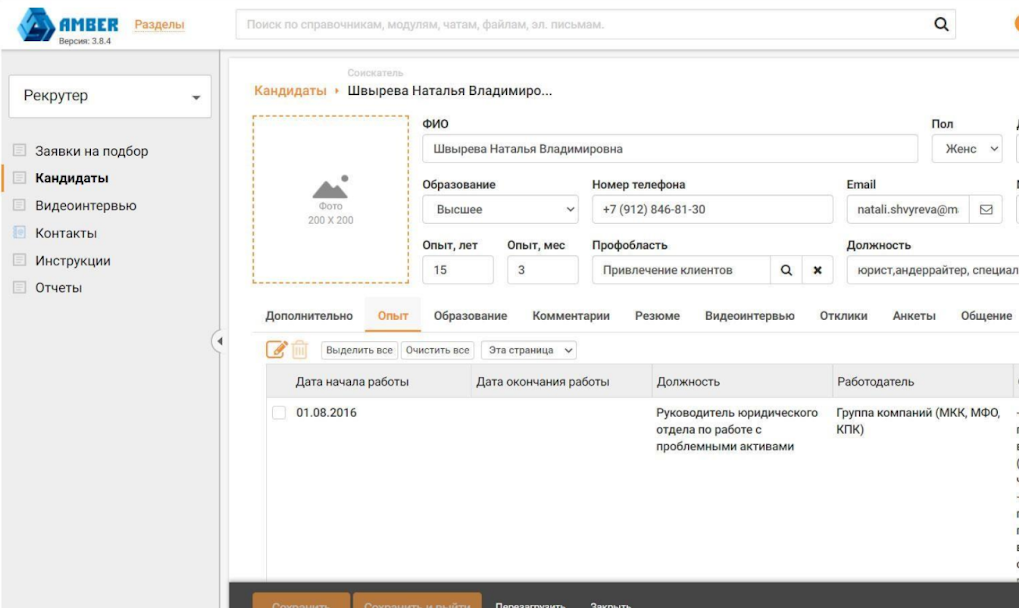
Task: Switch to the Комментарии tab
Action: point(571,316)
